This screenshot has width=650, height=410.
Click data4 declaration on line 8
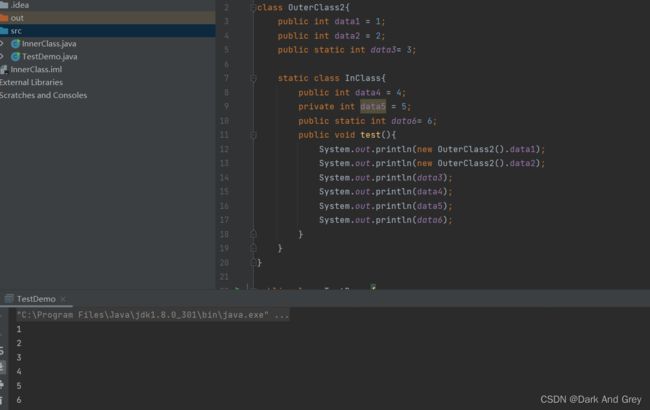click(x=368, y=92)
